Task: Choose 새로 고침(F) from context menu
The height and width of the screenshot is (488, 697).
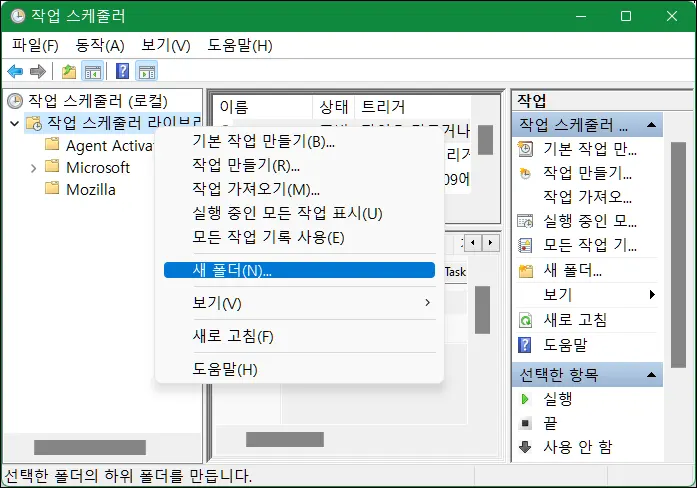Action: tap(299, 336)
